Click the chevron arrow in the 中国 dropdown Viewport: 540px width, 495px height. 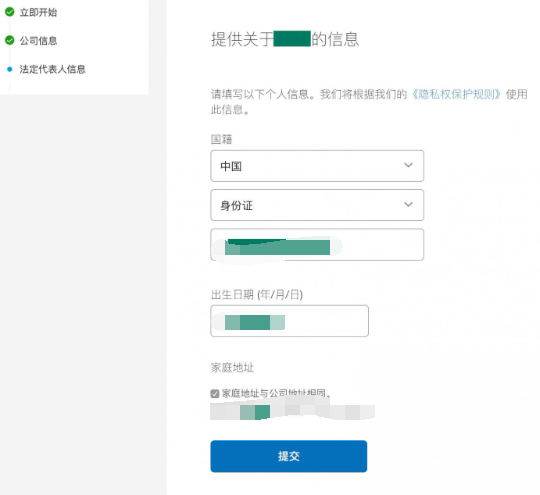(408, 165)
